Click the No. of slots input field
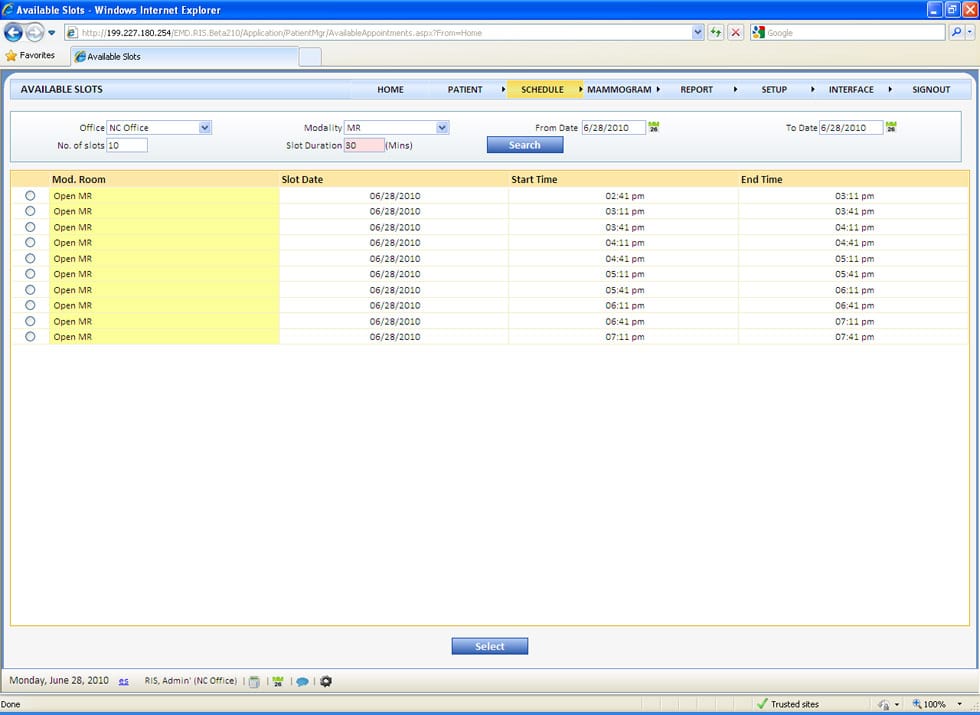980x715 pixels. click(127, 145)
